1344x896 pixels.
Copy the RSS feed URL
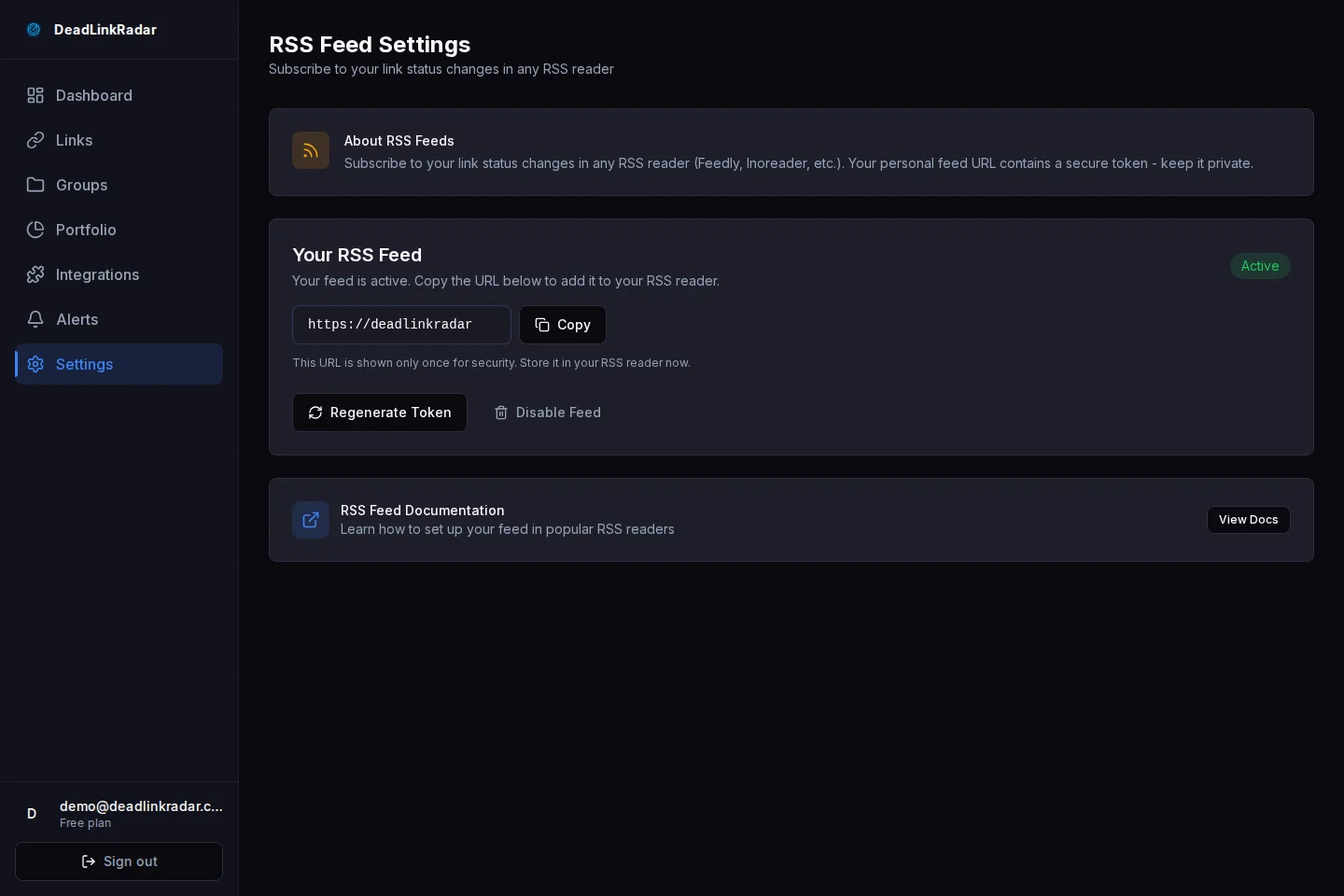pyautogui.click(x=563, y=325)
